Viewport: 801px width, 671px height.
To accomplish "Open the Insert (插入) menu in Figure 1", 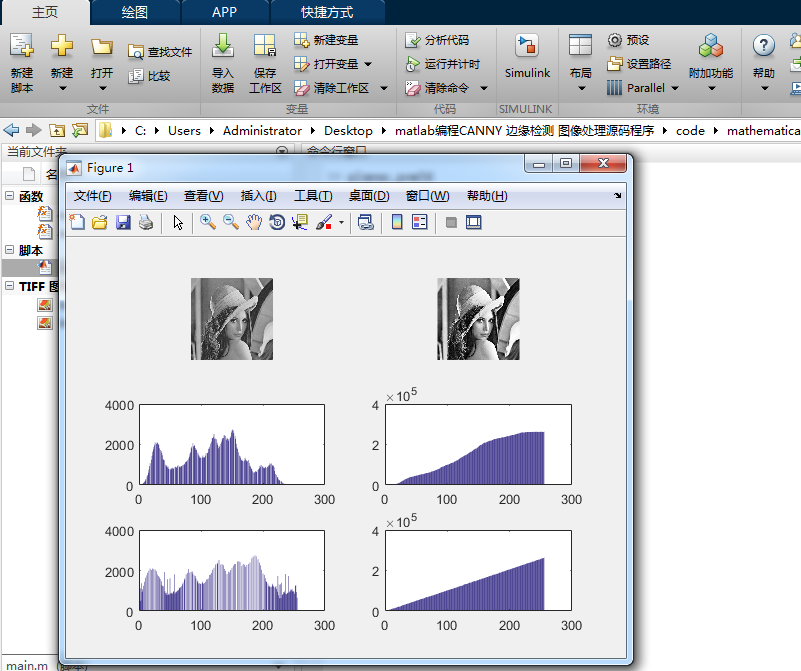I will tap(258, 196).
